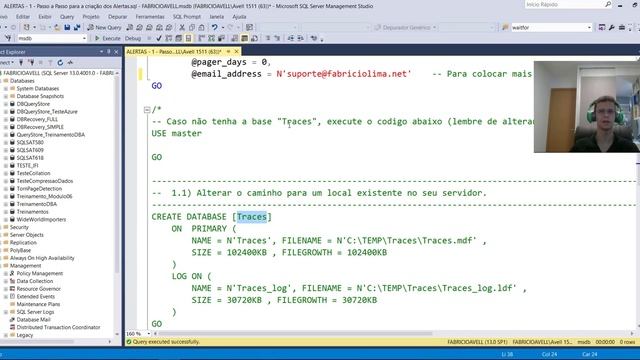Click Activity Monitor icon in Object Explorer
Viewport: 640px width, 360px height.
point(70,62)
